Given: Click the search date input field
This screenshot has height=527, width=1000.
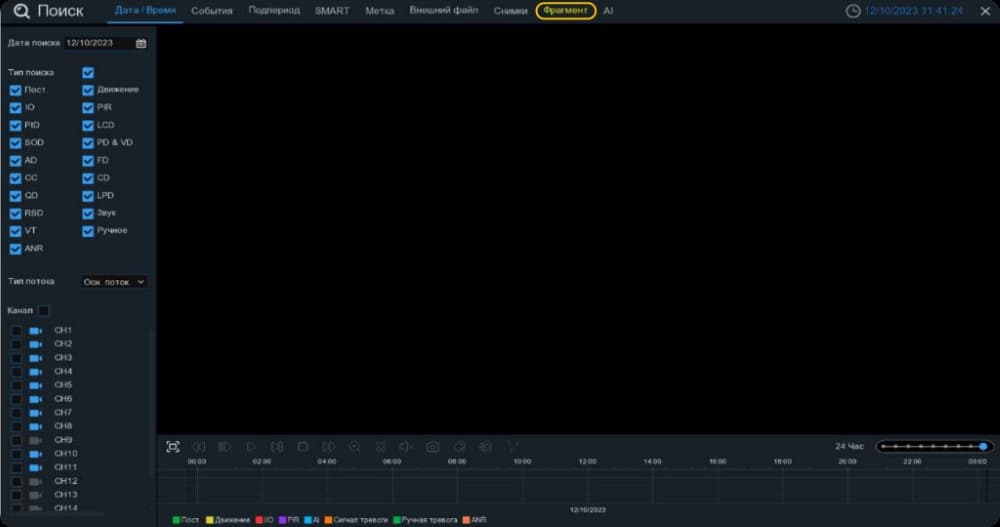Looking at the screenshot, I should click(99, 43).
